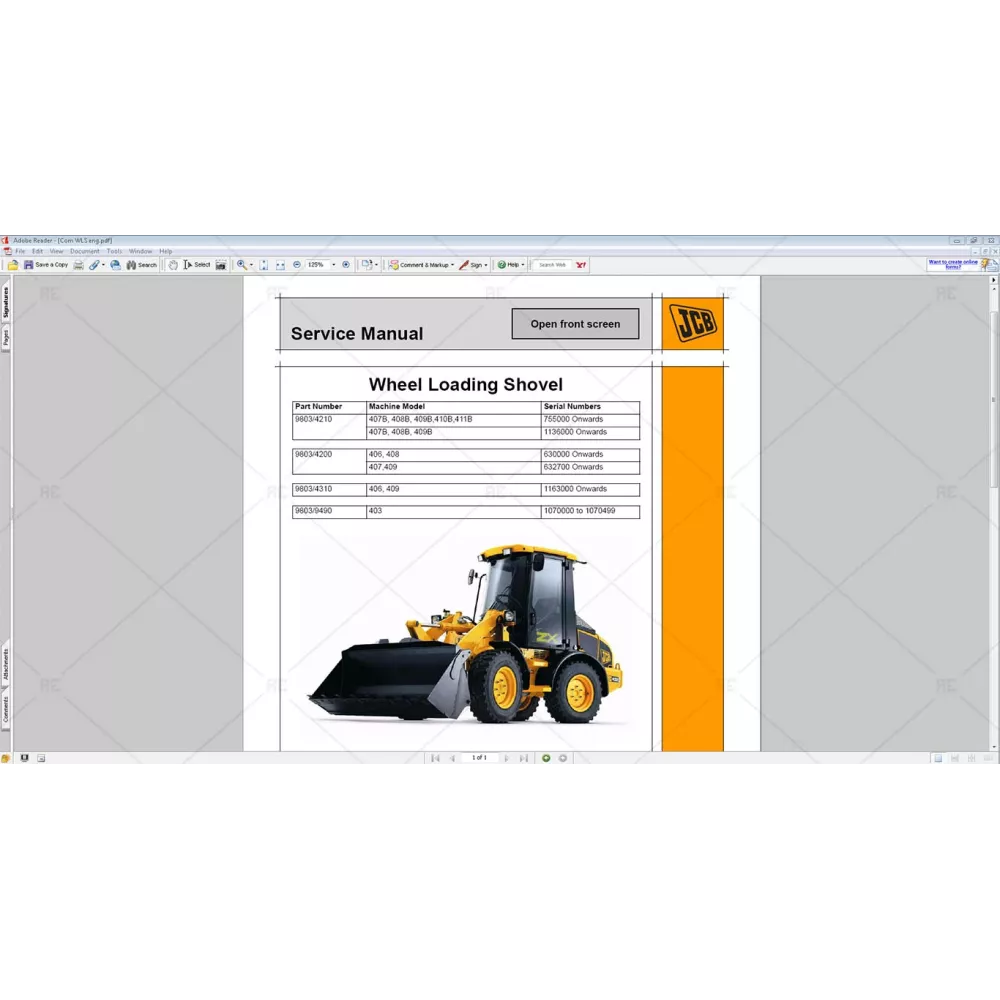The width and height of the screenshot is (1000, 1000).
Task: Open the Document menu
Action: tap(84, 251)
